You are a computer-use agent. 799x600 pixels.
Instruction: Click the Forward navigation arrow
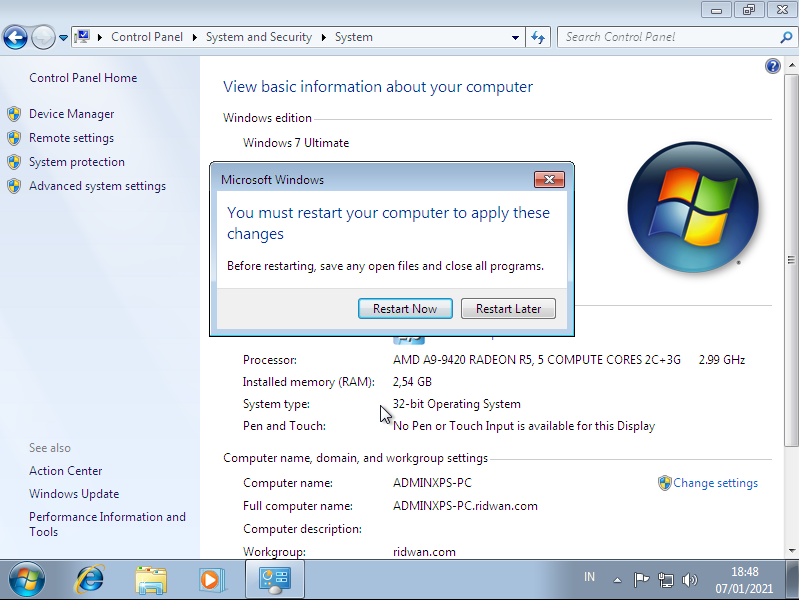tap(43, 37)
